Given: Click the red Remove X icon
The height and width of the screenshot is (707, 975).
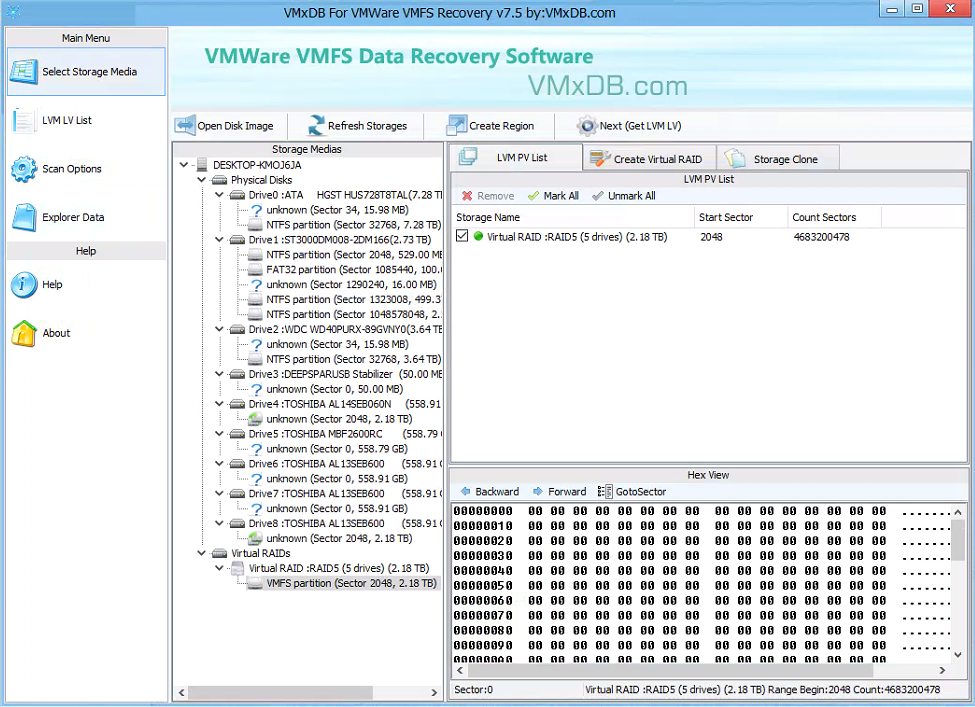Looking at the screenshot, I should [x=467, y=196].
